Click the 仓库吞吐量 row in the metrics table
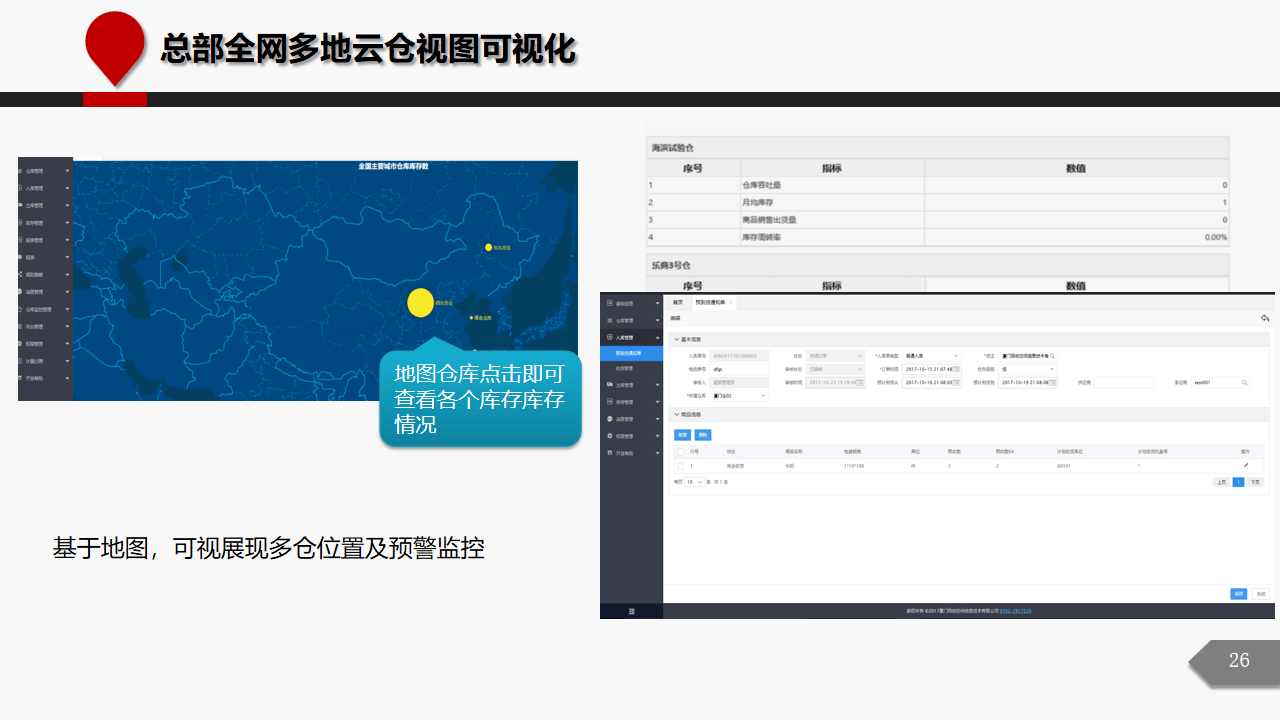1280x720 pixels. pyautogui.click(x=937, y=185)
